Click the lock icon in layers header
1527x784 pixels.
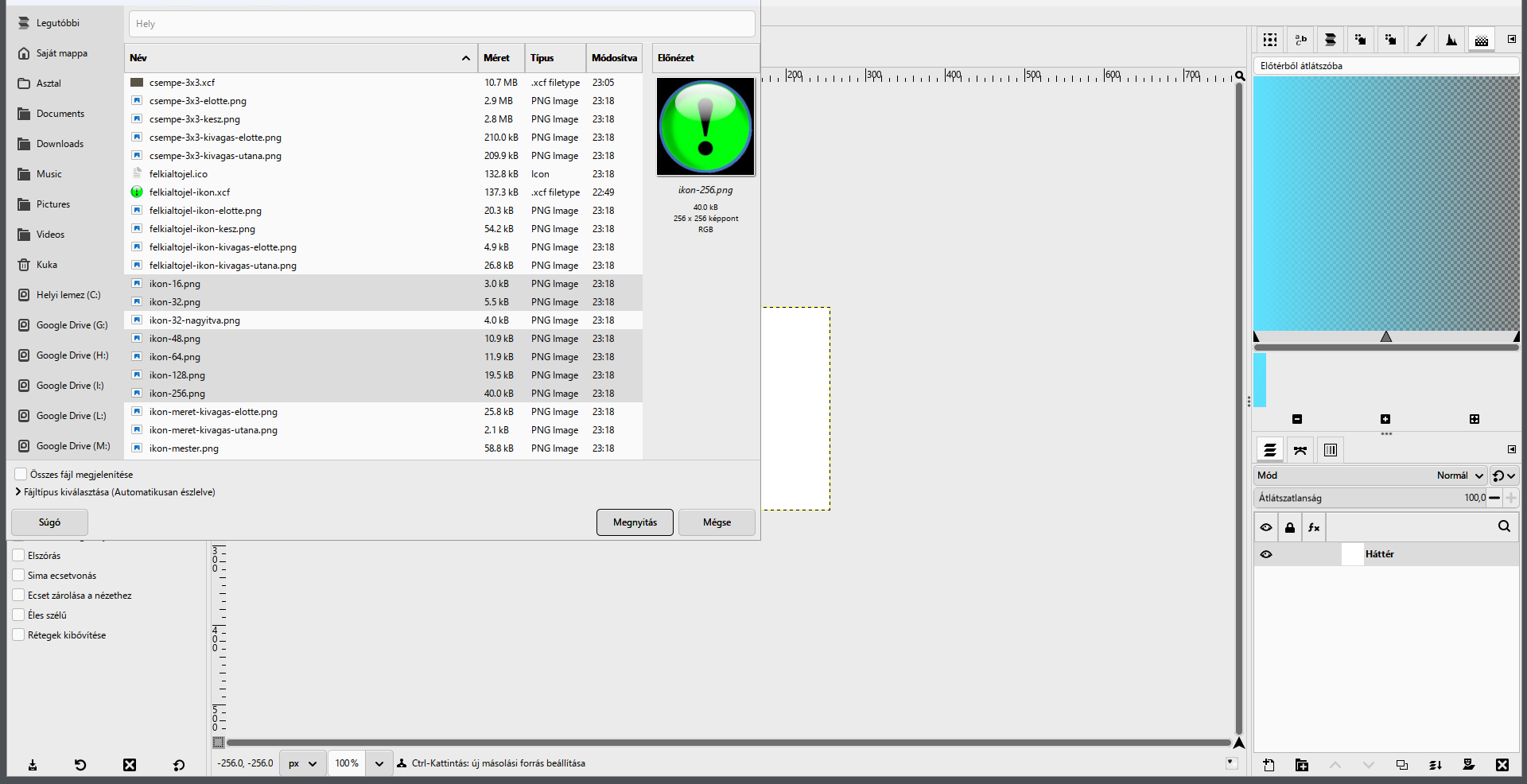tap(1290, 527)
